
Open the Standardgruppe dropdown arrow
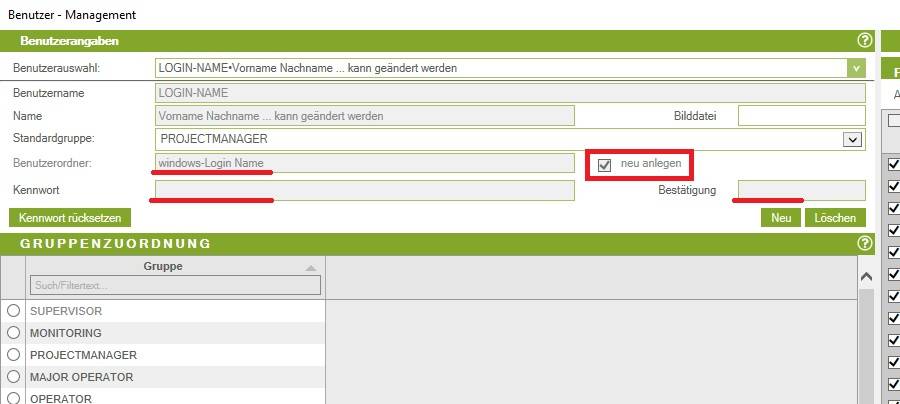tap(852, 140)
